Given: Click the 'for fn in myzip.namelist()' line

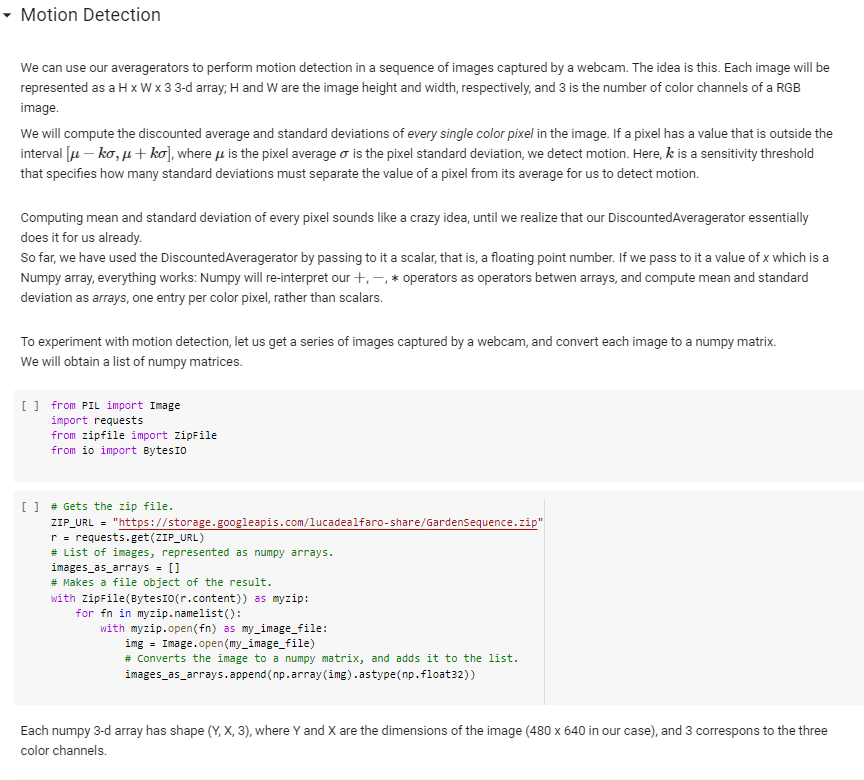Looking at the screenshot, I should point(158,613).
